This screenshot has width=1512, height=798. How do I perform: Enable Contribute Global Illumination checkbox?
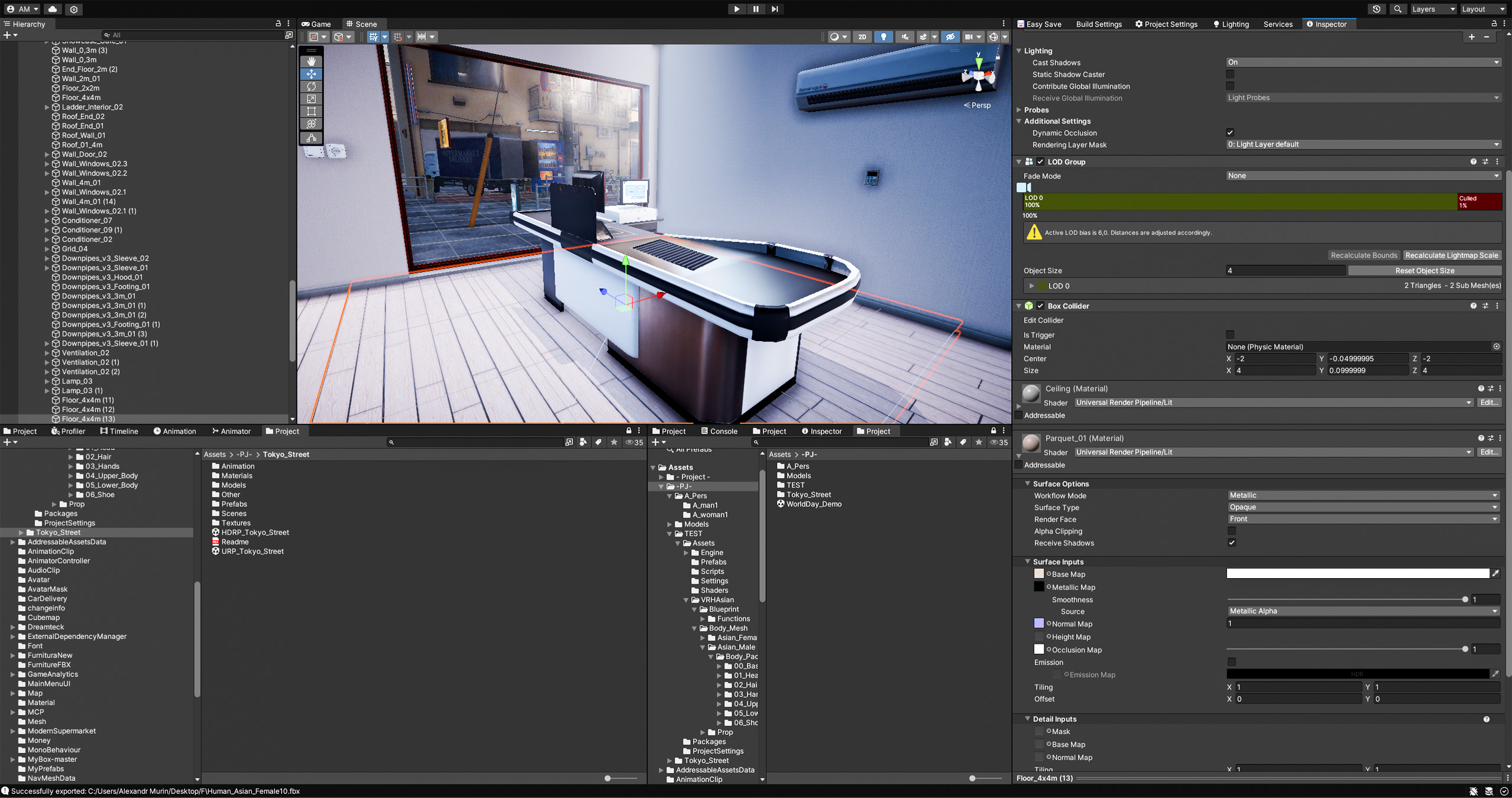point(1230,86)
